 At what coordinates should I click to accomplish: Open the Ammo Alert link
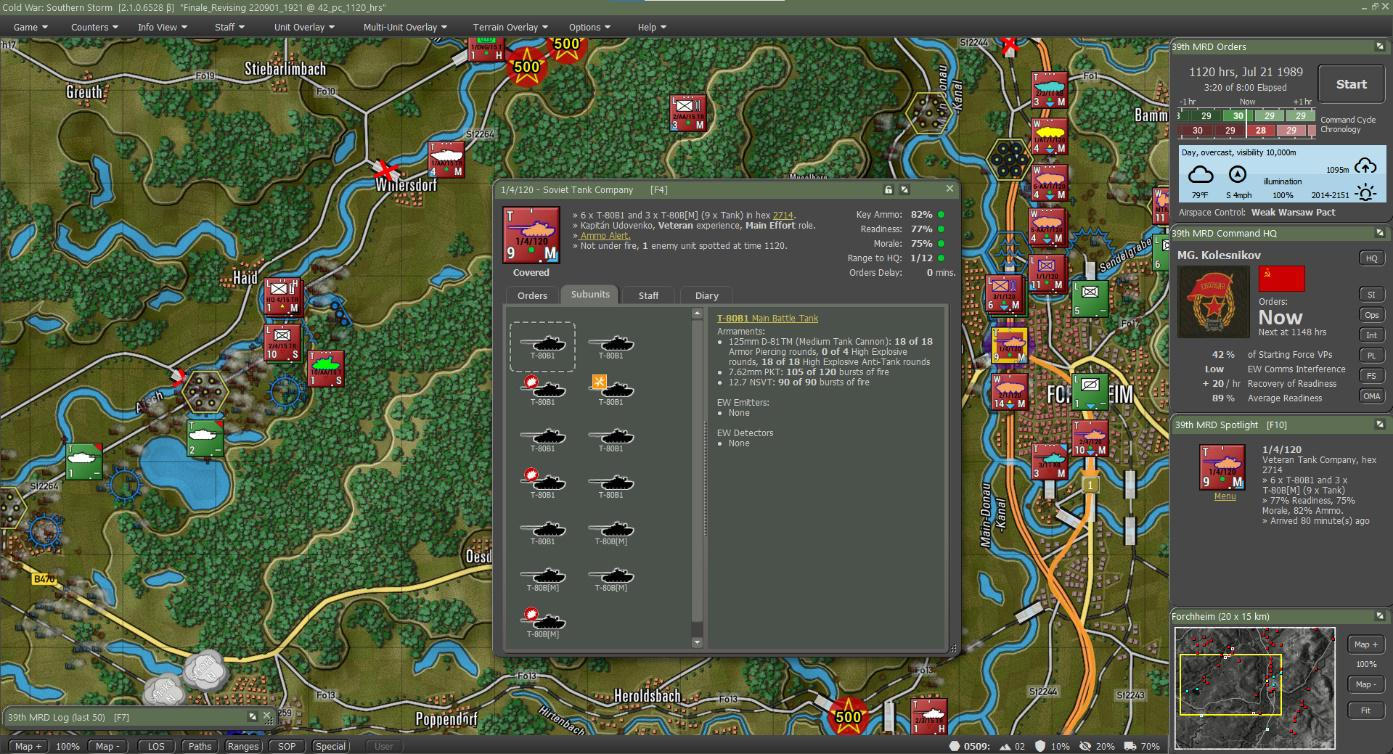pos(605,235)
